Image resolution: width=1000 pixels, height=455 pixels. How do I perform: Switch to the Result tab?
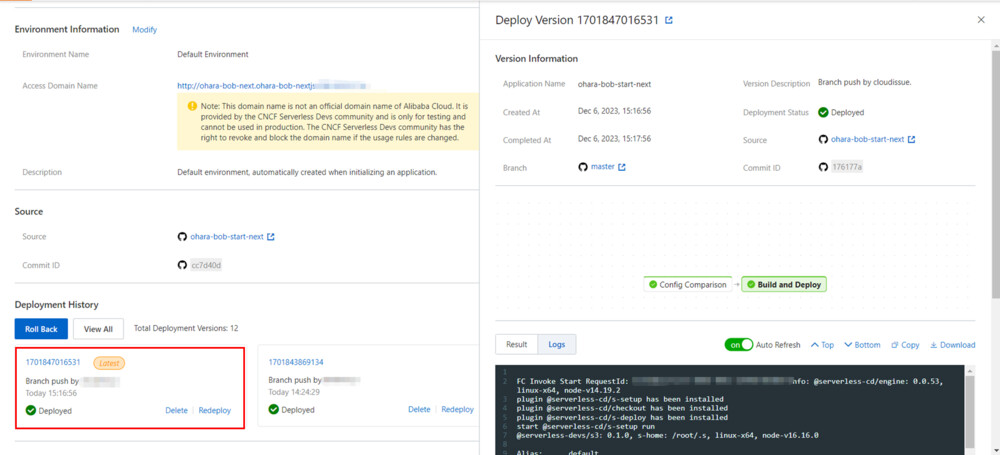tap(516, 345)
